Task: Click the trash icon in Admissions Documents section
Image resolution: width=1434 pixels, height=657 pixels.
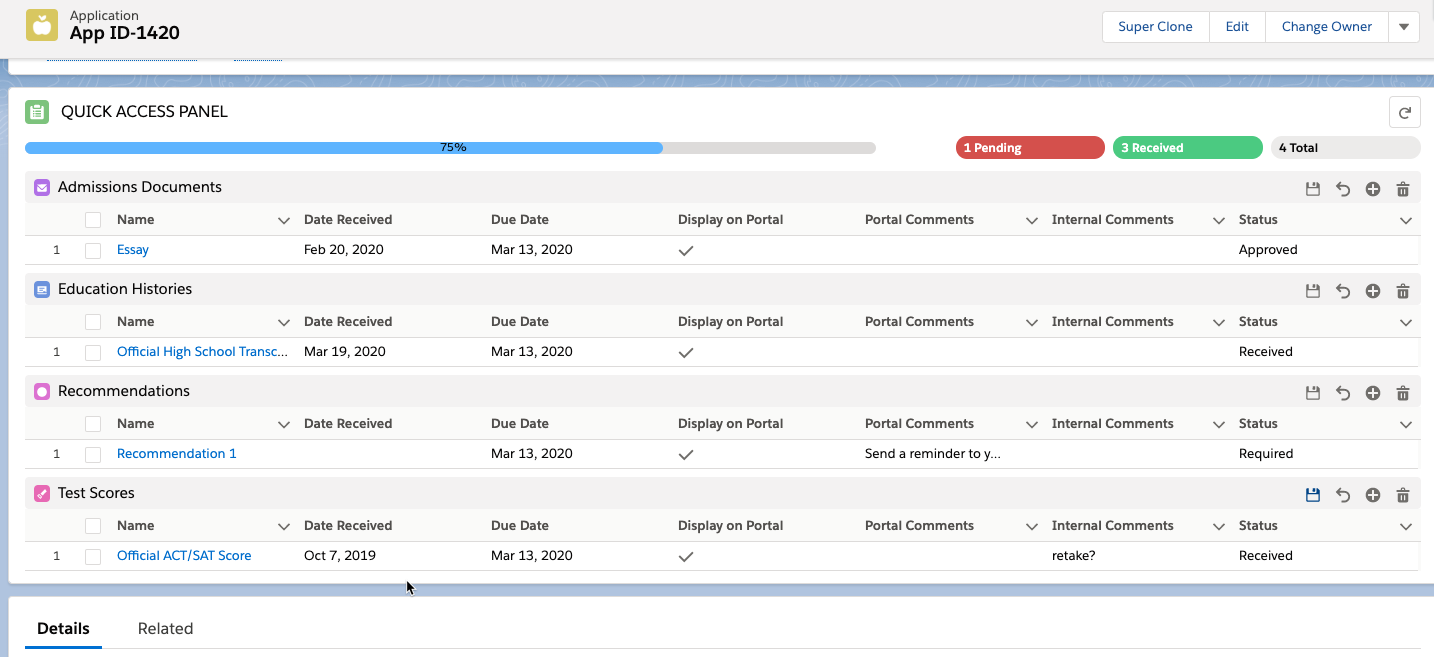Action: click(x=1403, y=189)
